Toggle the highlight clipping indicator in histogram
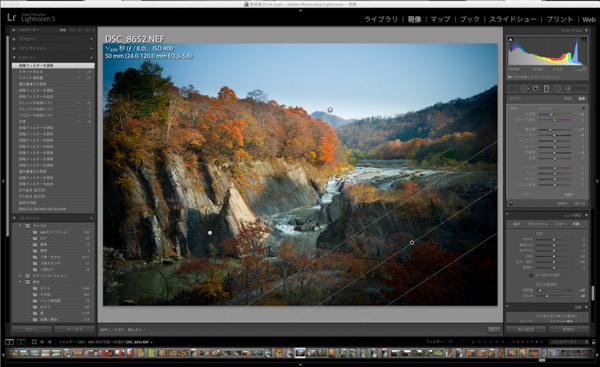This screenshot has height=367, width=600. (x=584, y=39)
